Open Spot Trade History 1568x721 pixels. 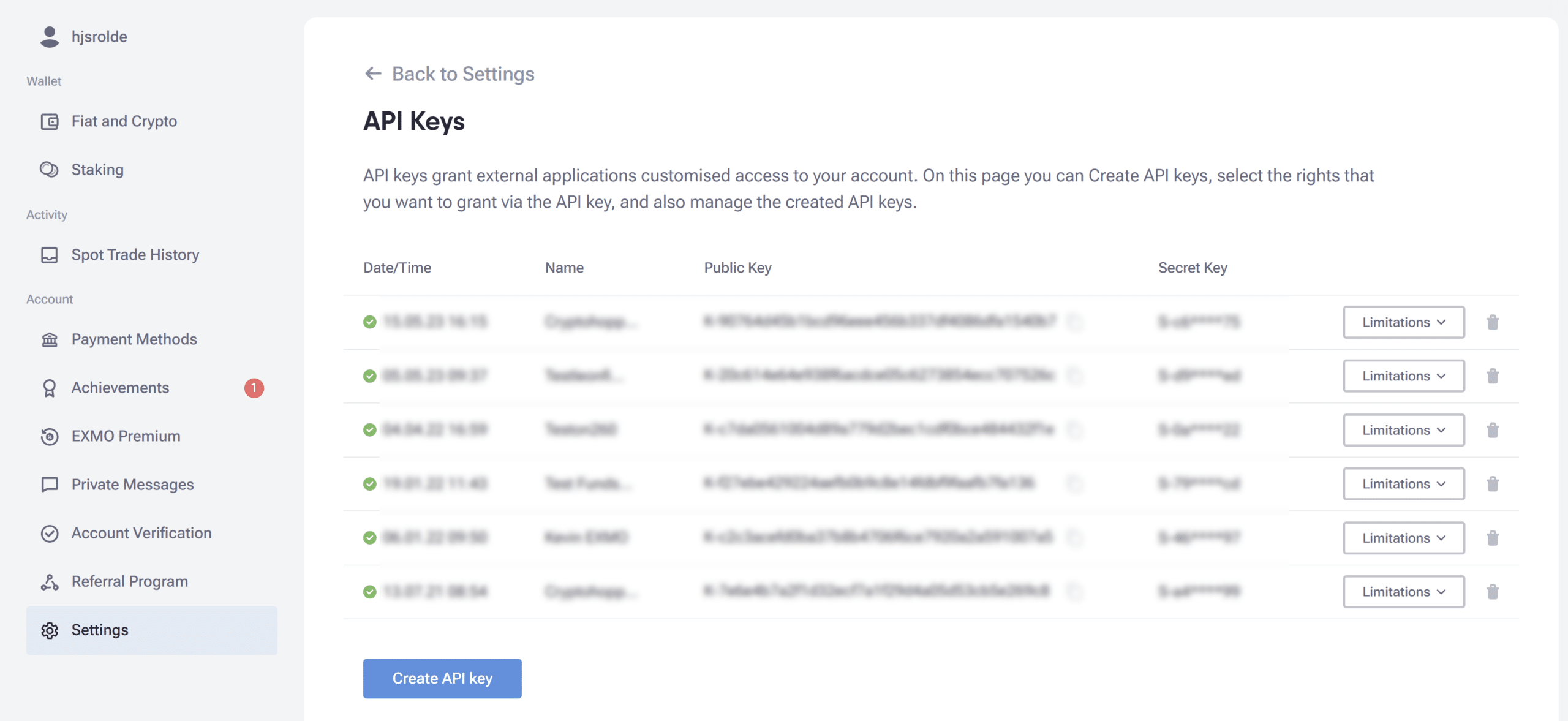click(135, 255)
